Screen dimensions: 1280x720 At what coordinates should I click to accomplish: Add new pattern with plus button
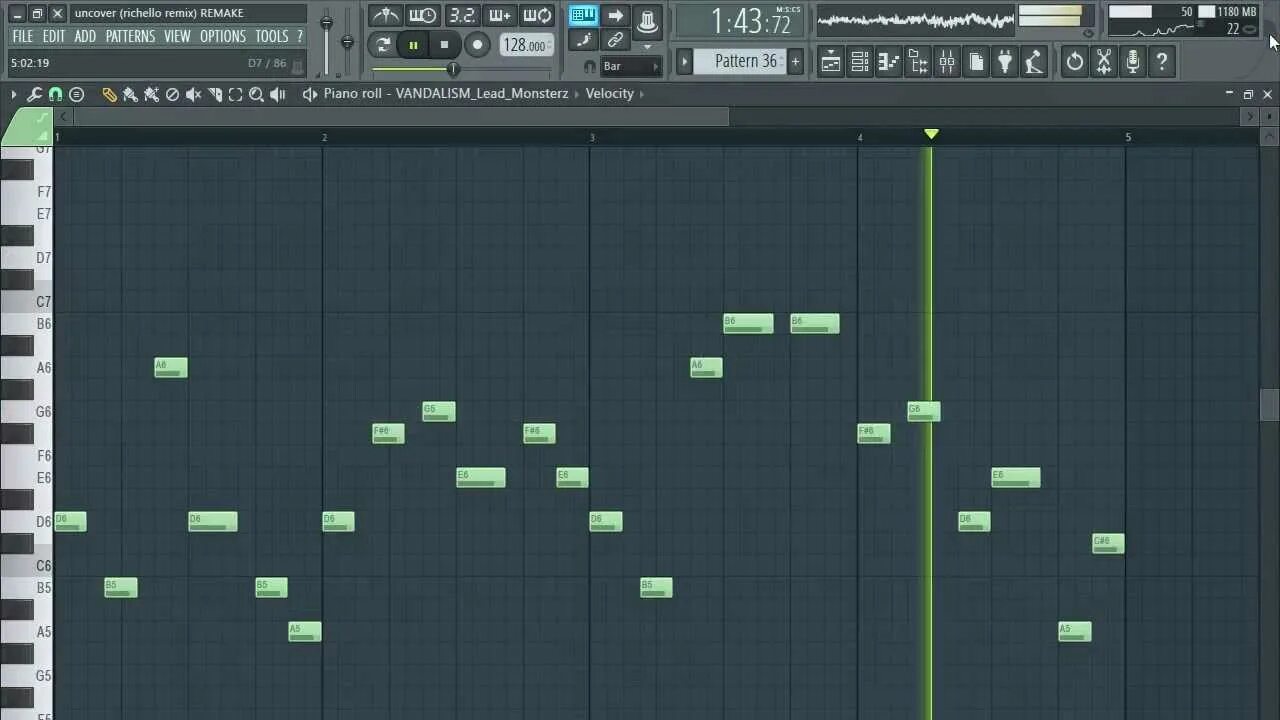pos(795,61)
